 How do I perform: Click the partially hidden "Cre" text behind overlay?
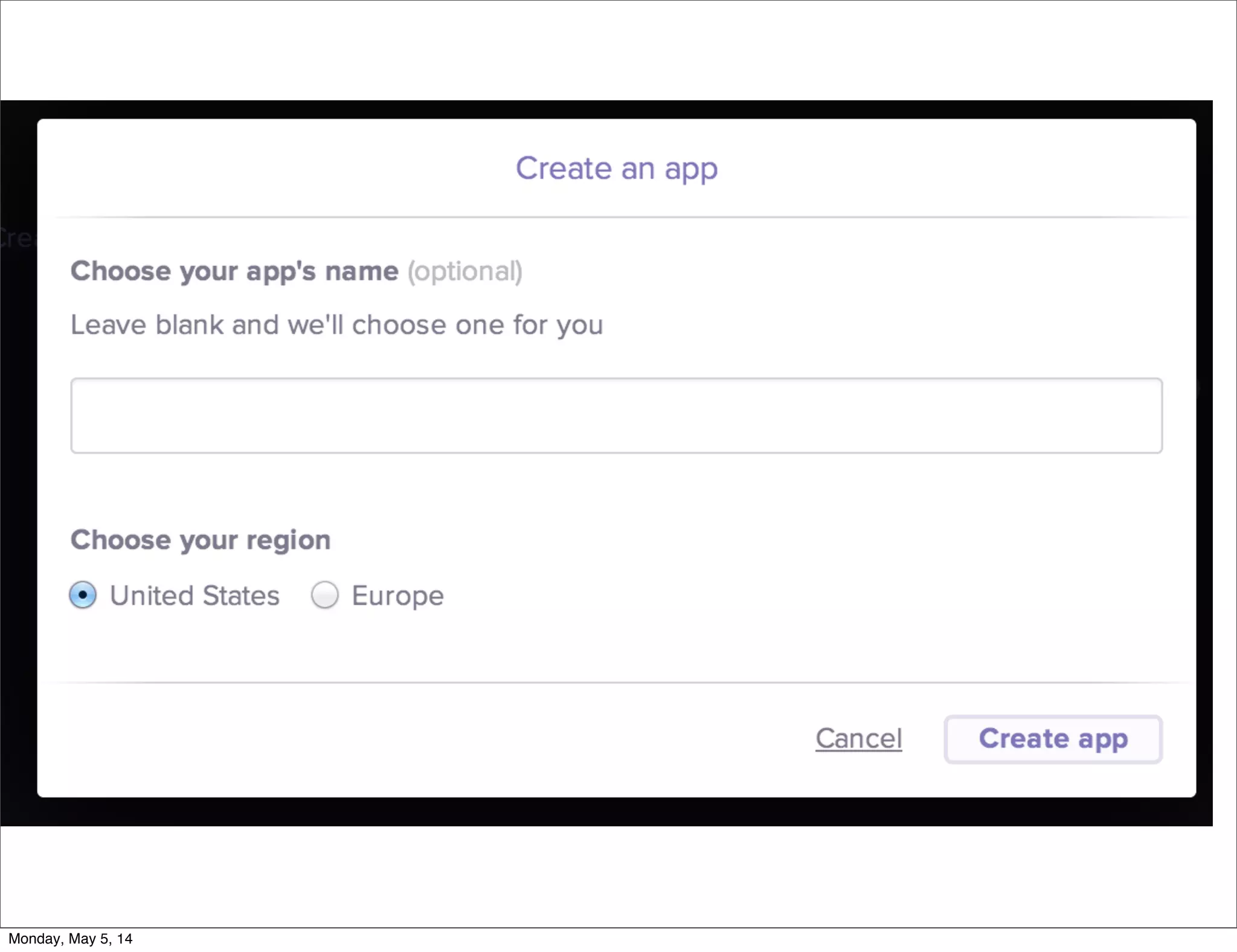pos(17,238)
